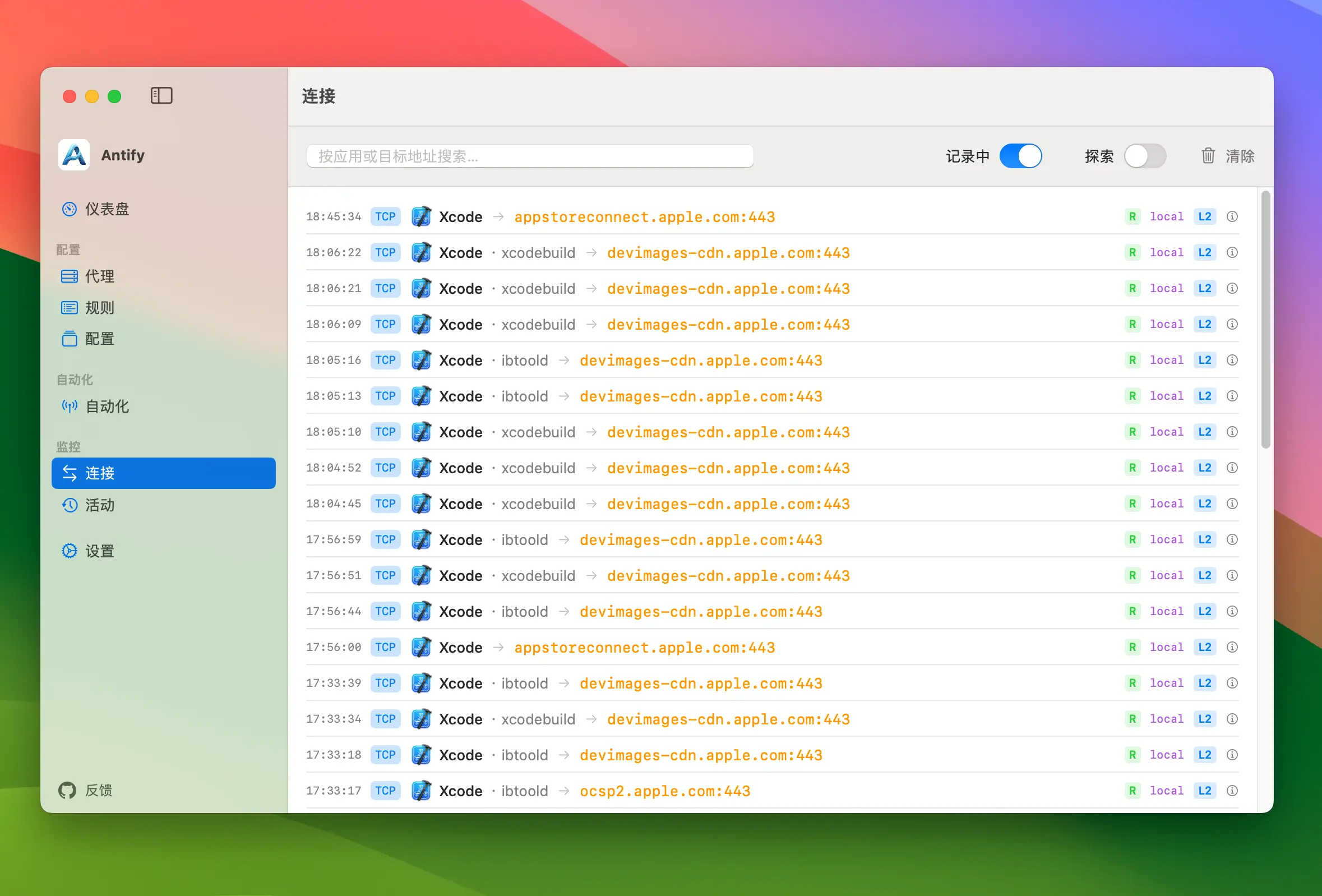Viewport: 1322px width, 896px height.
Task: Turn off the 记录中 recording switch
Action: pyautogui.click(x=1020, y=156)
